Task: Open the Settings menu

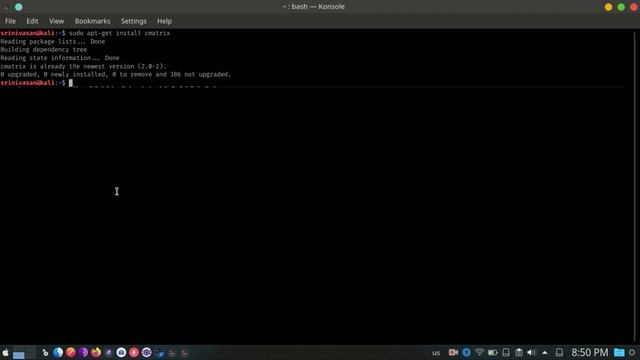Action: coord(133,21)
